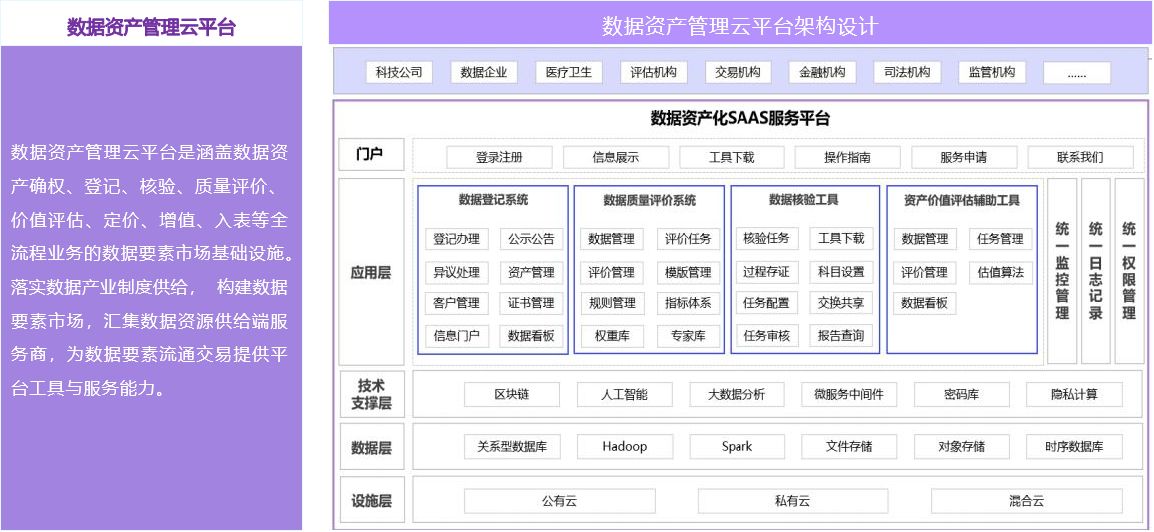1154x532 pixels.
Task: Click the 私有云 box
Action: pyautogui.click(x=792, y=501)
